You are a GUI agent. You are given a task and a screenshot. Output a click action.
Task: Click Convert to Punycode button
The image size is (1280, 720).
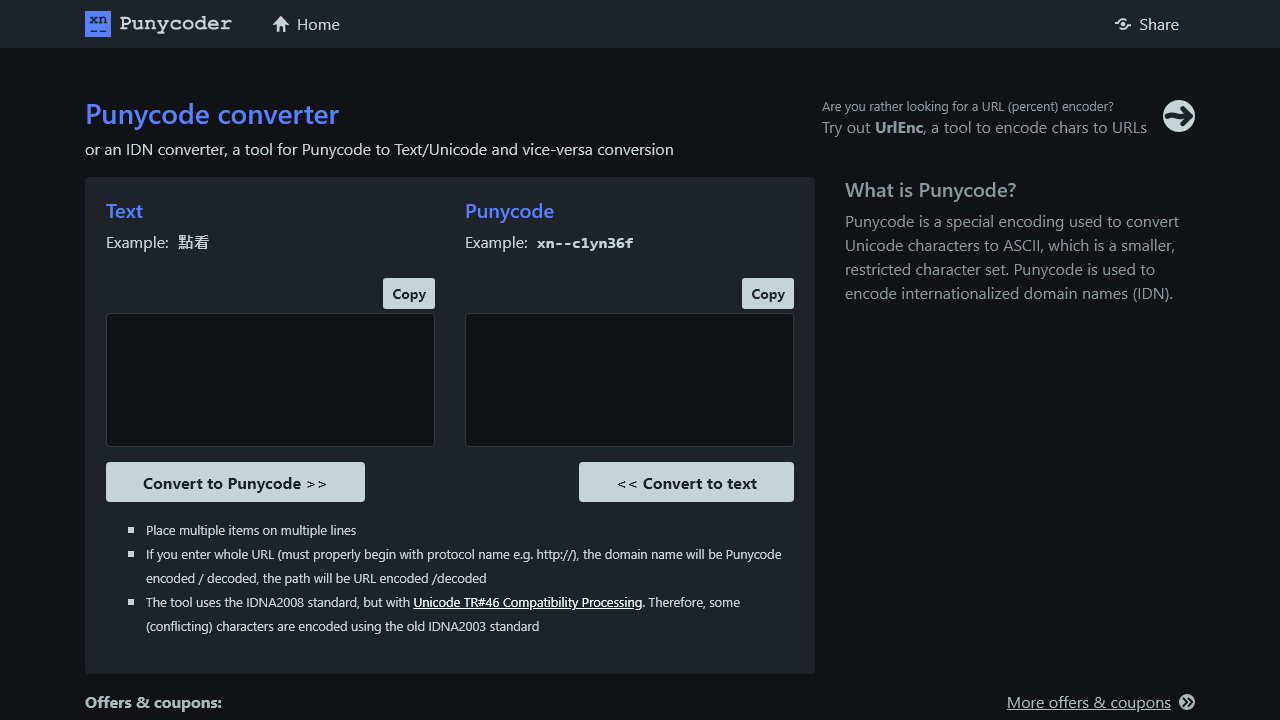click(235, 482)
